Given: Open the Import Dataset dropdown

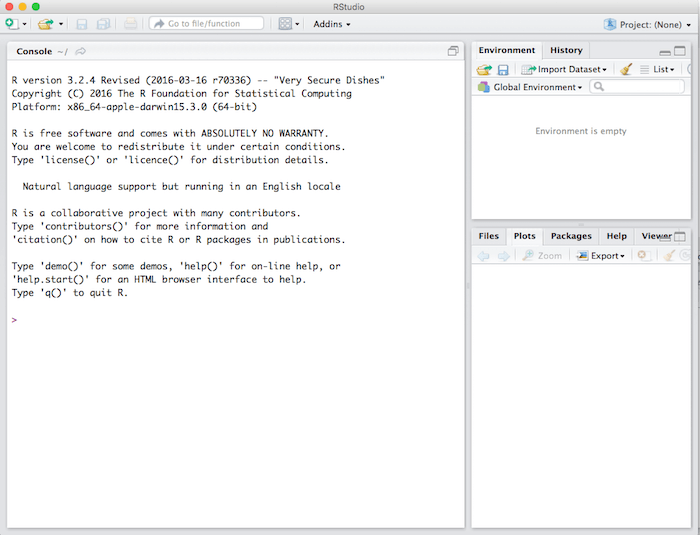Looking at the screenshot, I should 564,69.
